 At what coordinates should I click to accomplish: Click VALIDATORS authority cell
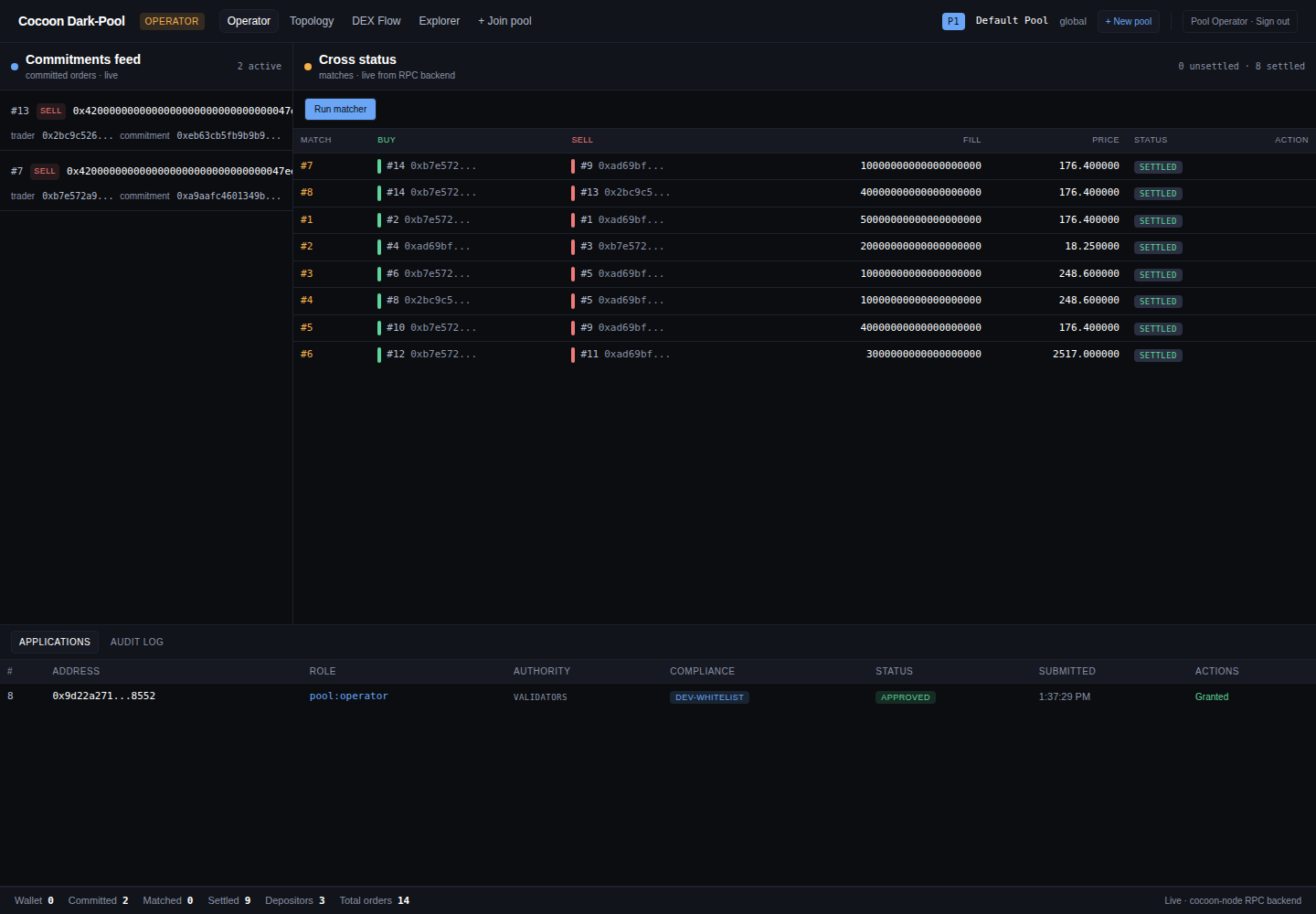point(540,697)
